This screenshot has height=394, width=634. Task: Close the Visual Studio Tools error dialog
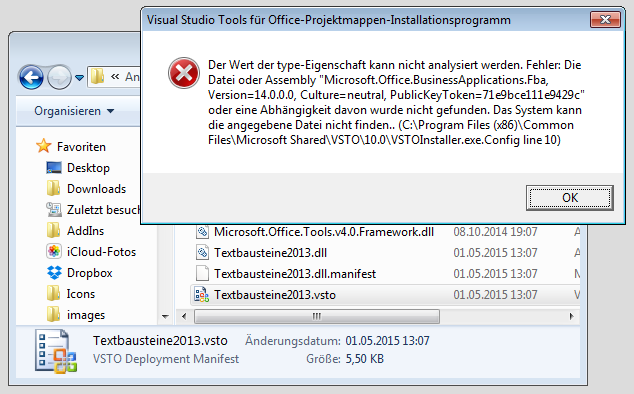tap(605, 19)
